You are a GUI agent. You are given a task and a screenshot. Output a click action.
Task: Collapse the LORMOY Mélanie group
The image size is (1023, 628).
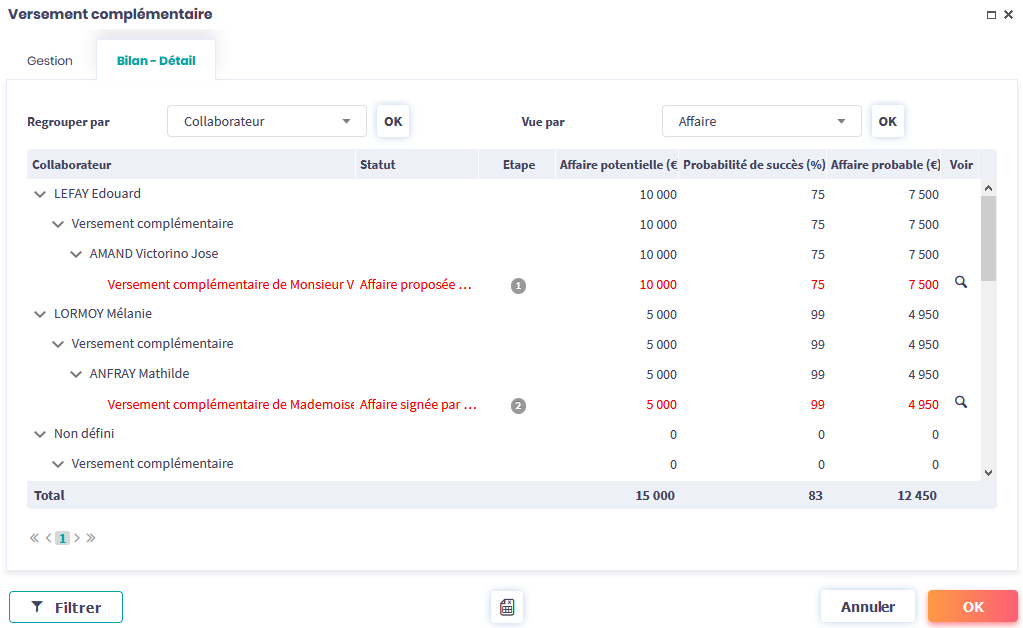(x=40, y=314)
